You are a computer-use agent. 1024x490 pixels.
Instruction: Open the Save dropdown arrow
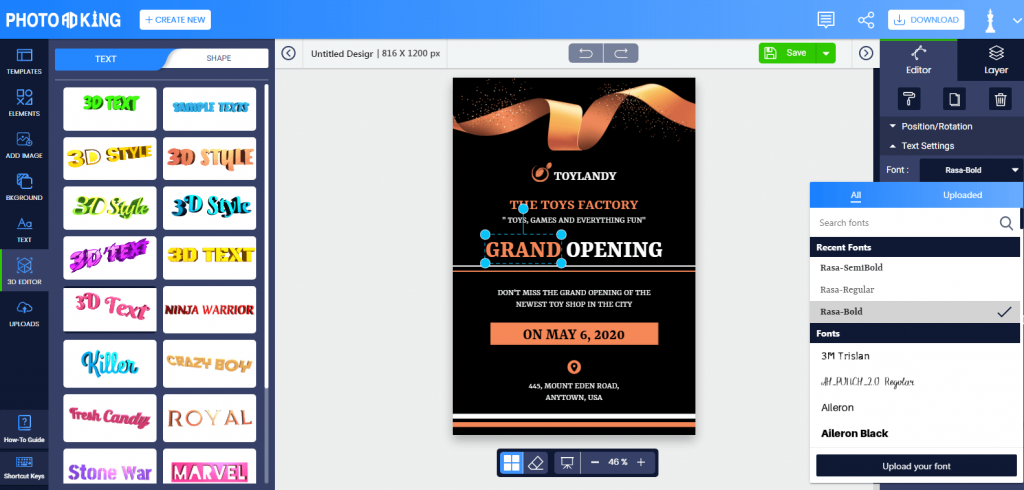coord(826,53)
